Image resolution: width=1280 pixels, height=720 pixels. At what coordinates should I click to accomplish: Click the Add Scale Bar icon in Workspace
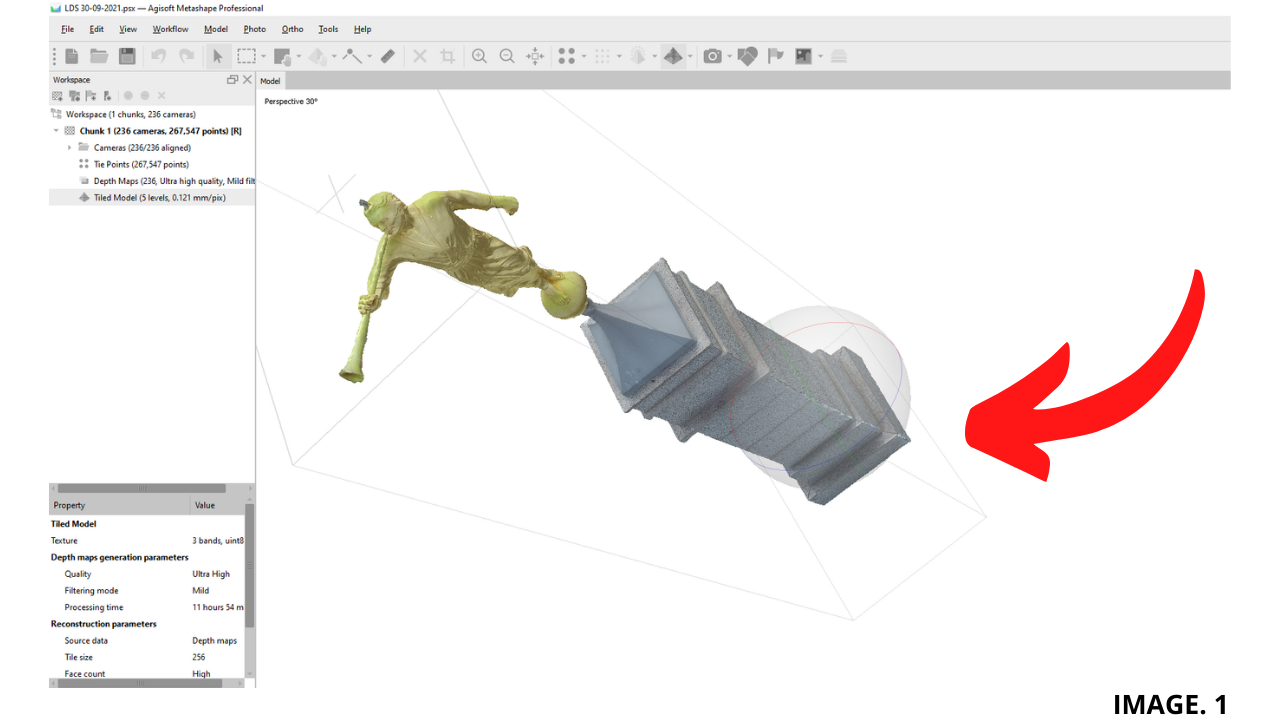point(107,96)
